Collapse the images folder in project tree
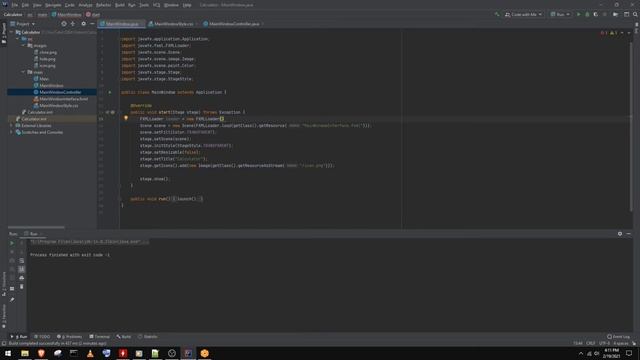 (x=23, y=46)
